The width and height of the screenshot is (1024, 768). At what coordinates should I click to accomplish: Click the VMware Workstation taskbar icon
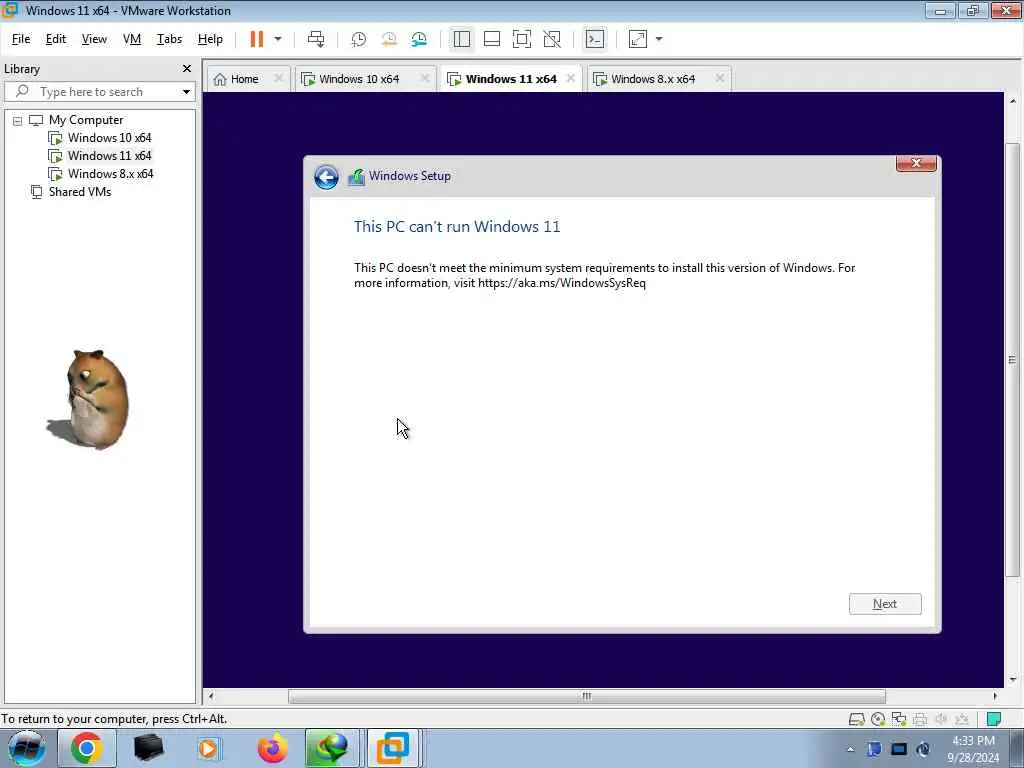pos(392,748)
